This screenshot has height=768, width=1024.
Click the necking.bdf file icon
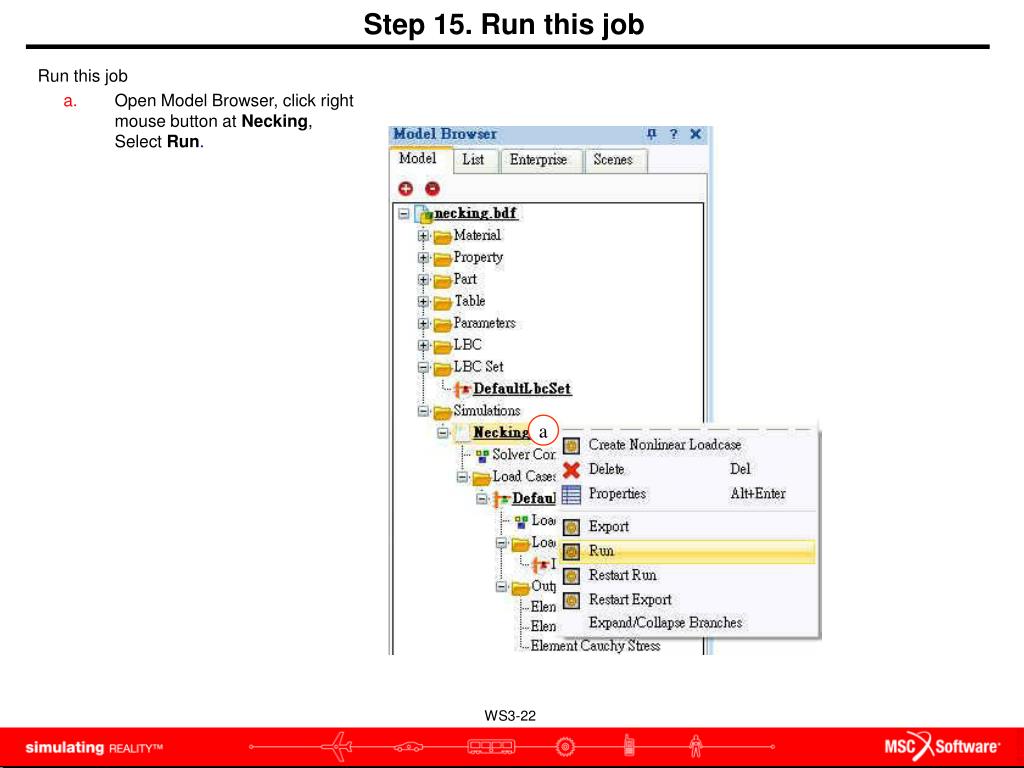pyautogui.click(x=424, y=214)
